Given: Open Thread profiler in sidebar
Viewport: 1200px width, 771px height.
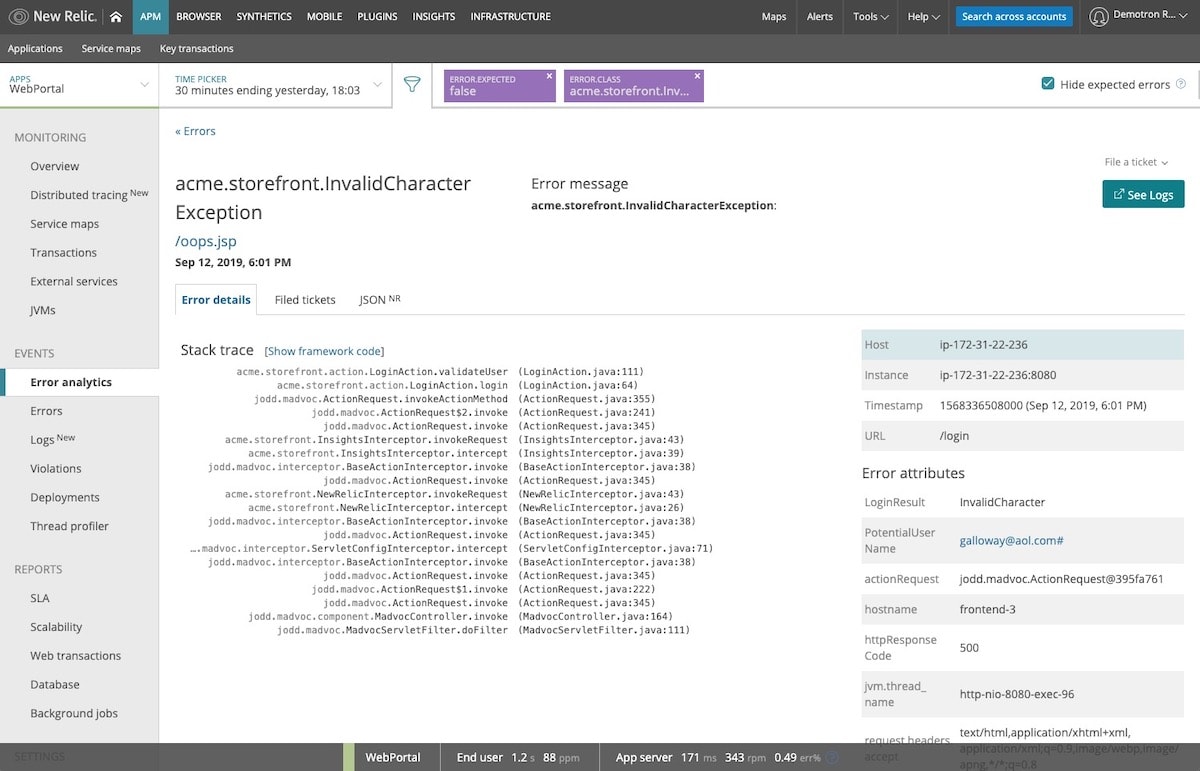Looking at the screenshot, I should [x=70, y=527].
